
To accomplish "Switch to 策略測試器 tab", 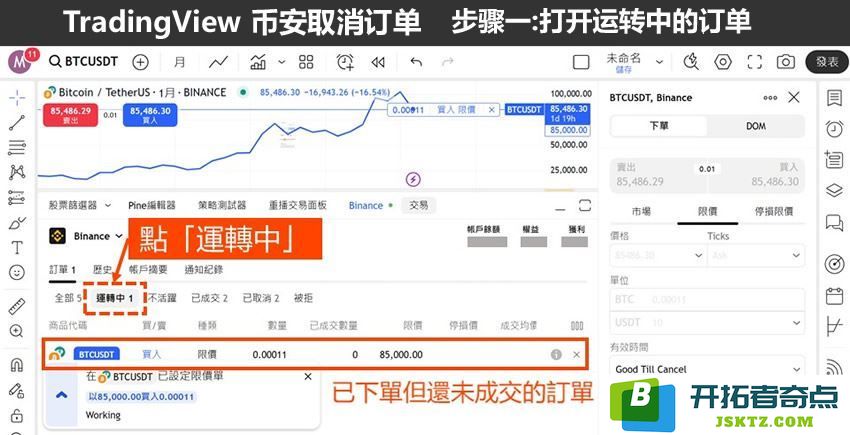I will 222,205.
